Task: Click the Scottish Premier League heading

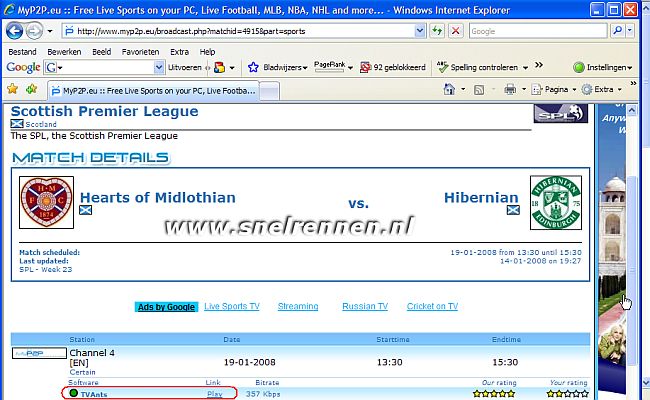Action: pyautogui.click(x=104, y=111)
